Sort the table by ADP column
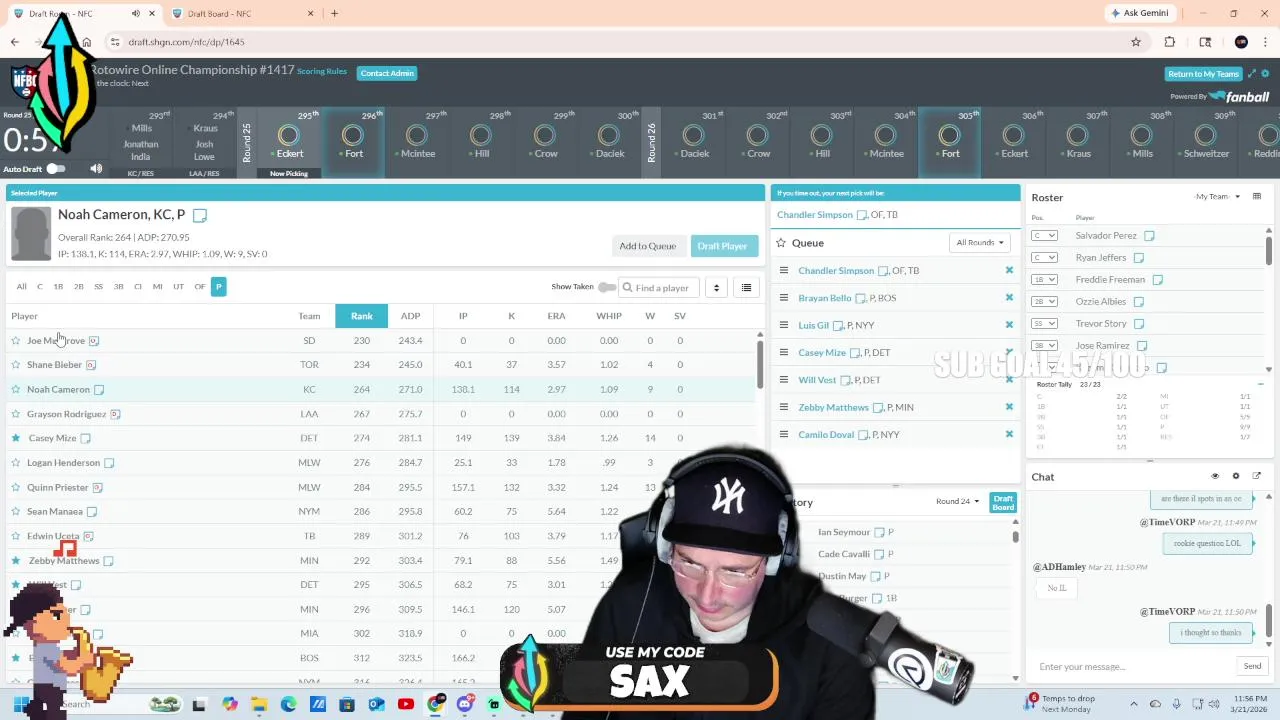 tap(410, 316)
